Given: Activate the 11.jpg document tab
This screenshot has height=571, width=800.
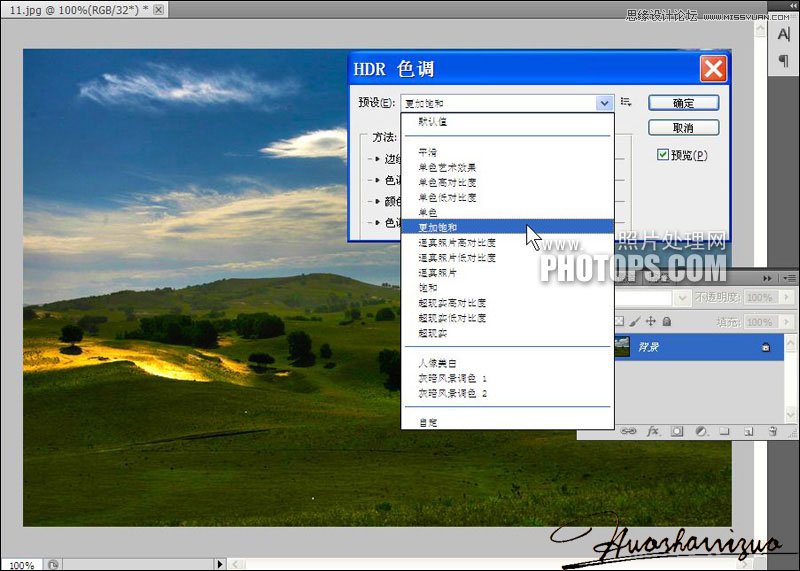Looking at the screenshot, I should (79, 10).
